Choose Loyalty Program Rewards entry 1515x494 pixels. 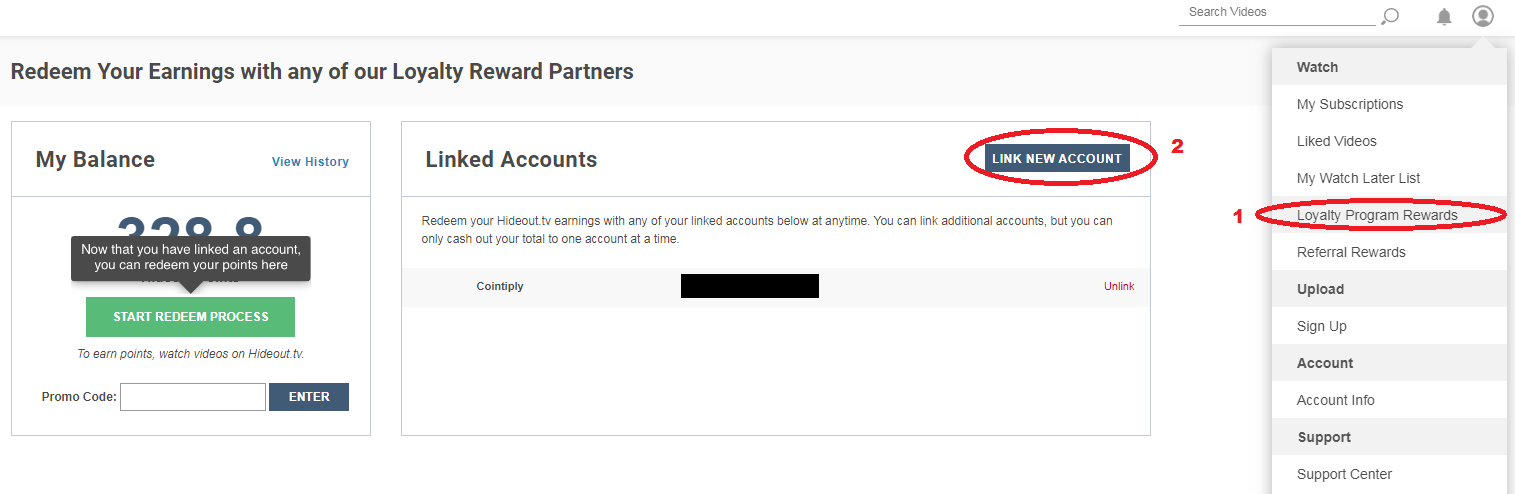tap(1377, 215)
